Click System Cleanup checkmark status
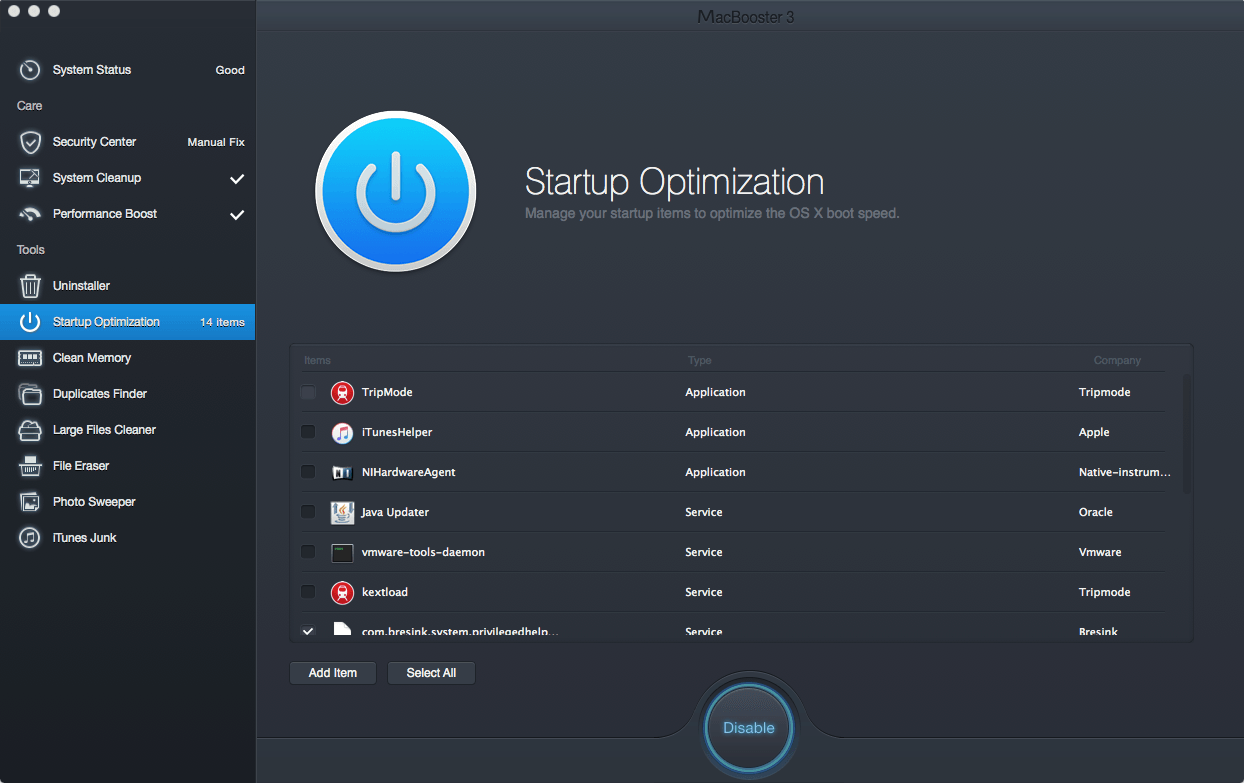The image size is (1244, 783). click(x=237, y=179)
